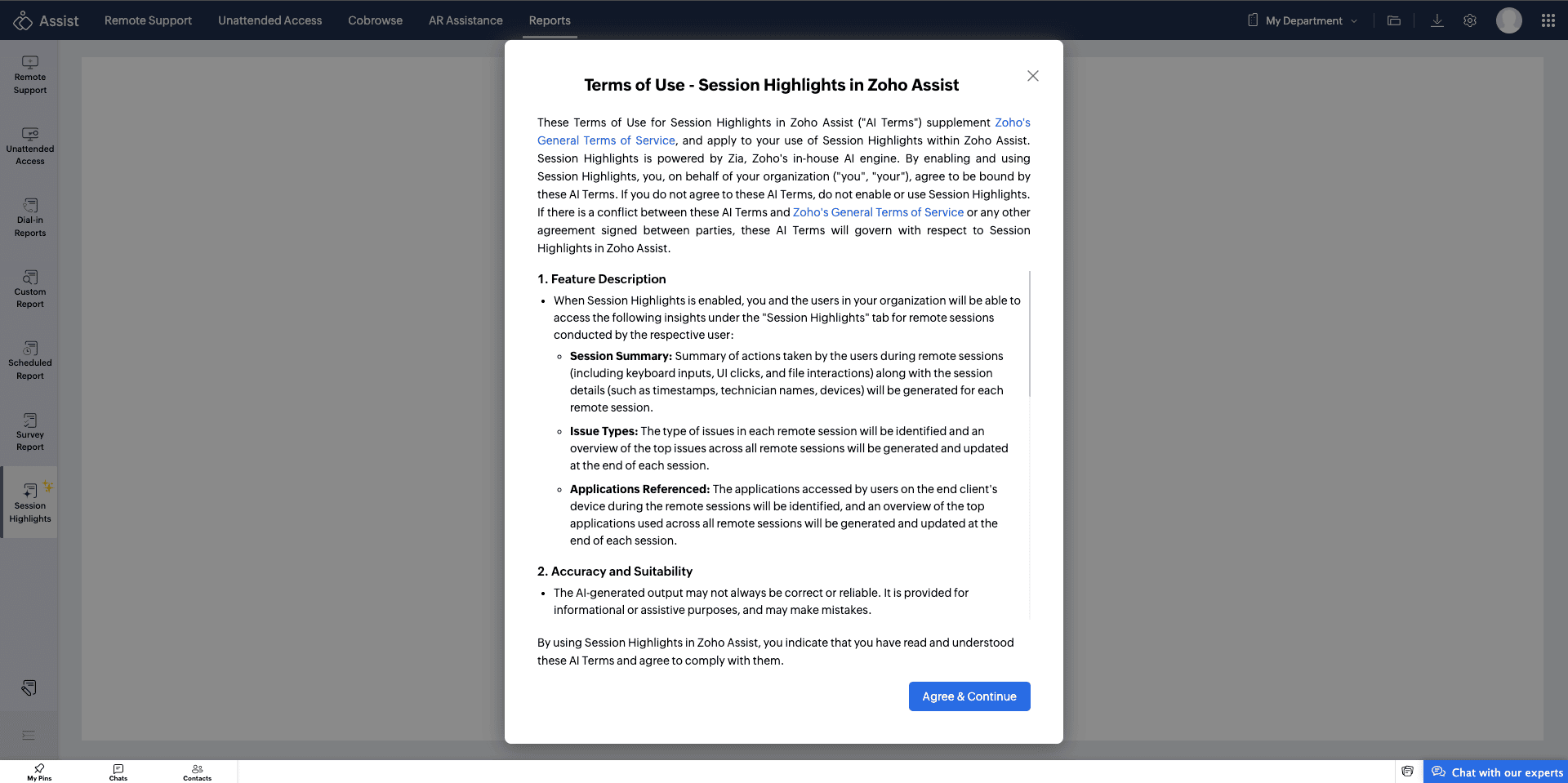The image size is (1568, 783).
Task: Switch to the AR Assistance tab
Action: pos(465,20)
